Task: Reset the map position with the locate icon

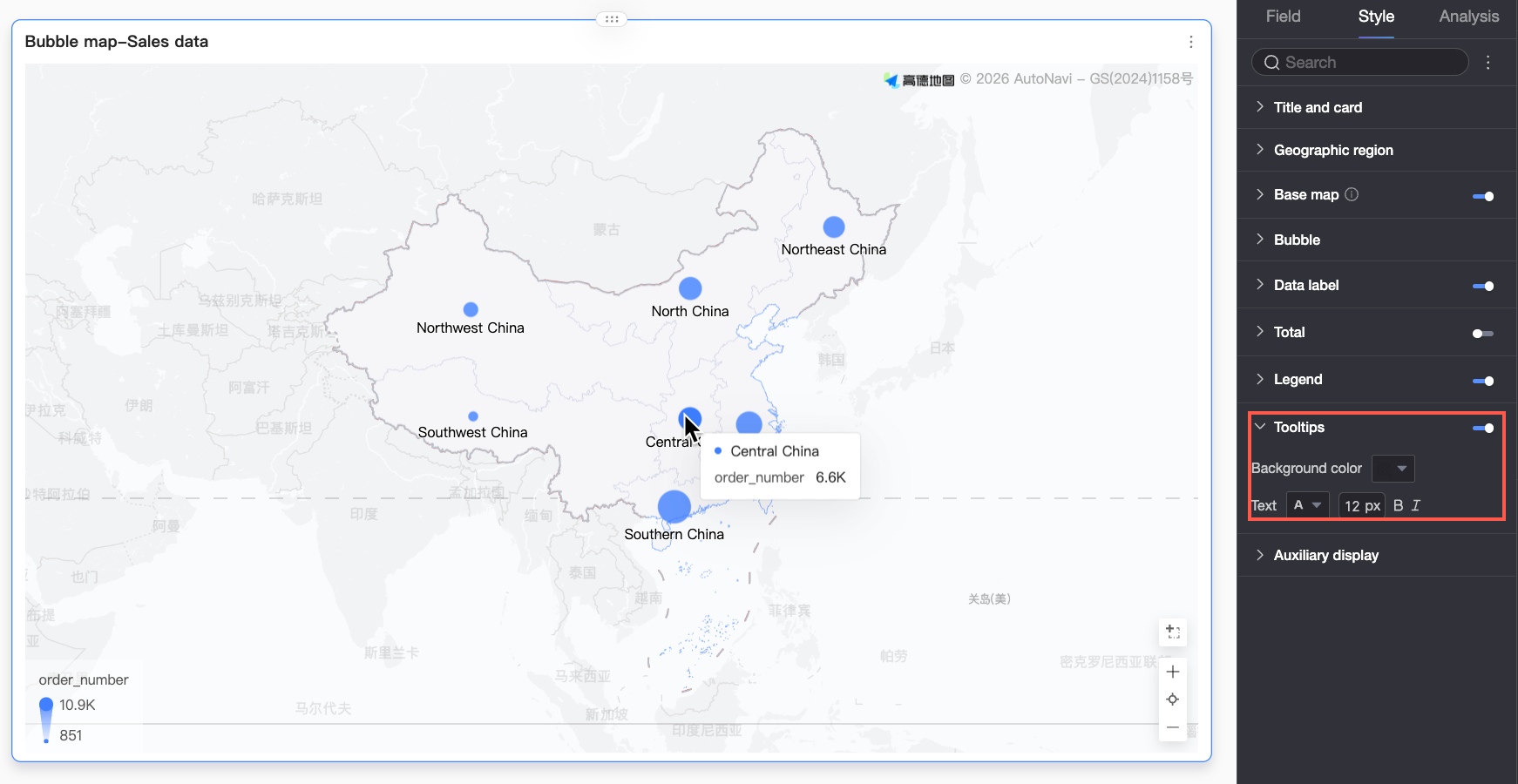Action: (1173, 700)
